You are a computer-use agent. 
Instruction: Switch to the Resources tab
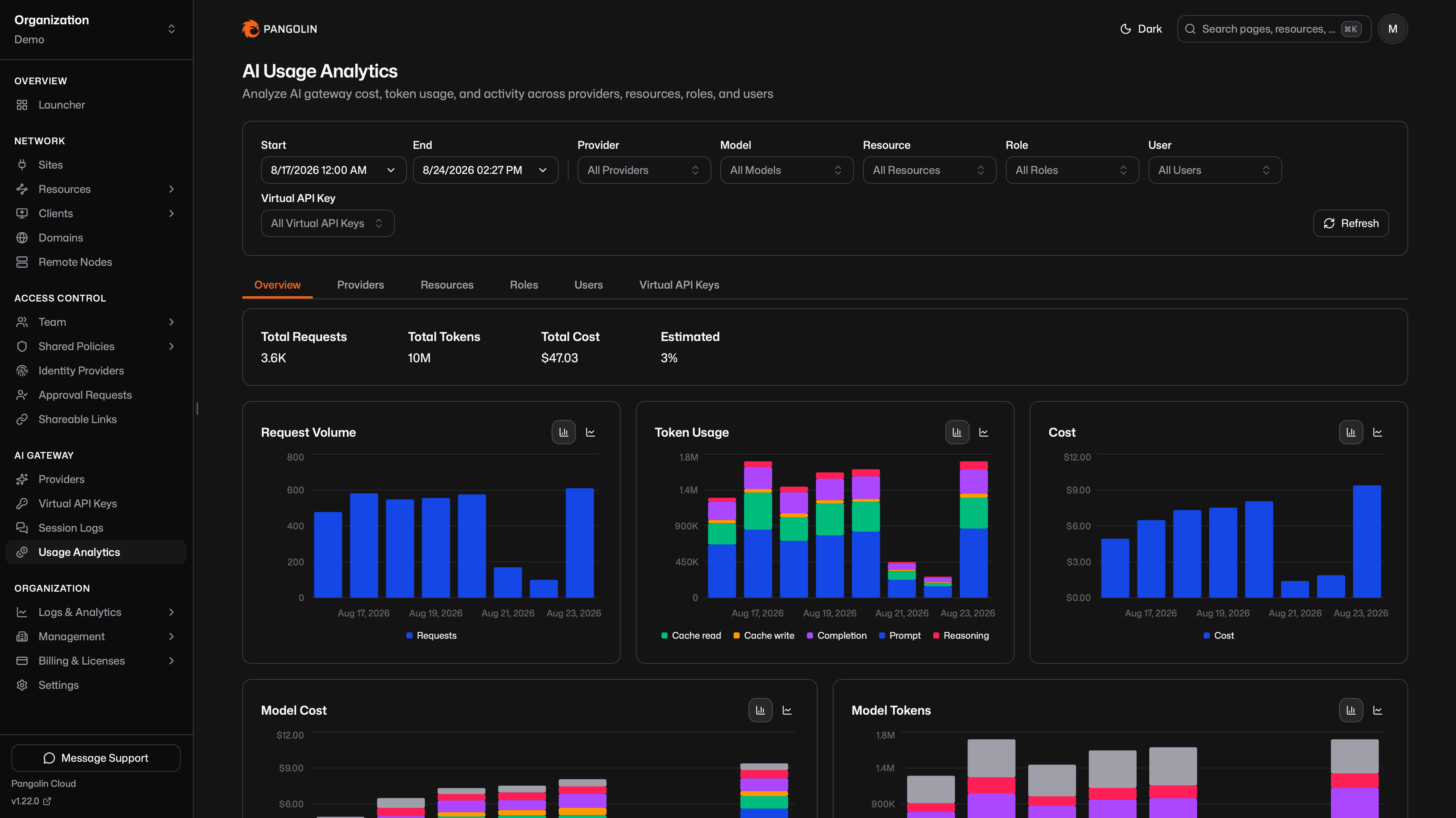click(x=446, y=284)
